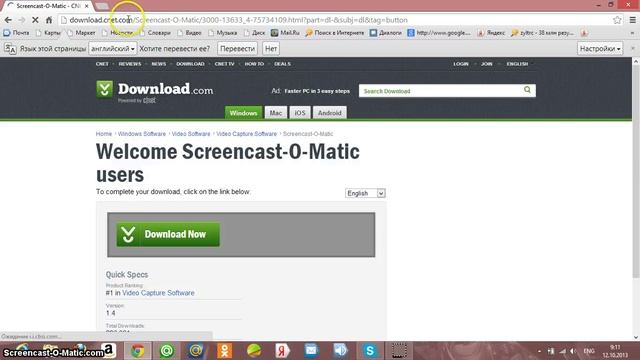This screenshot has height=360, width=640.
Task: Select the Windows platform tab
Action: [243, 113]
